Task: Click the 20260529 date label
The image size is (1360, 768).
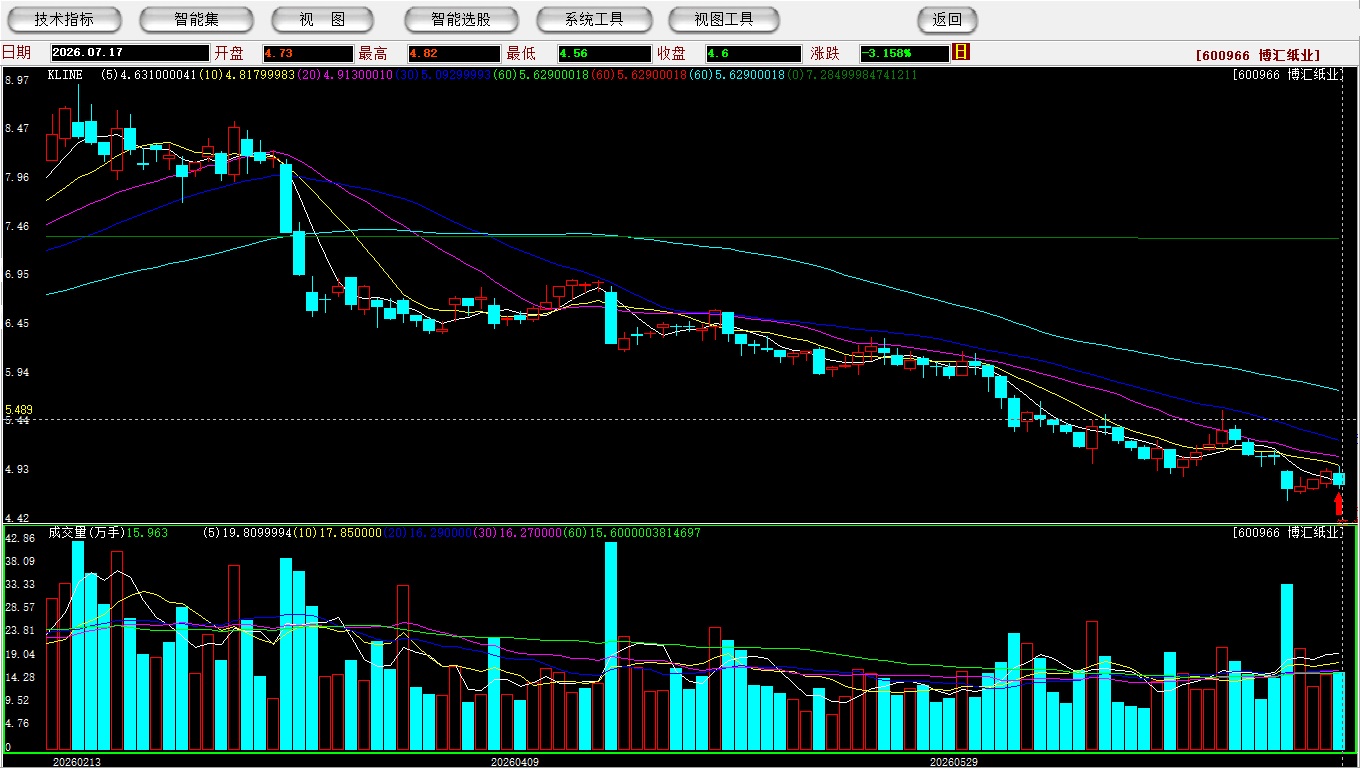Action: coord(953,762)
